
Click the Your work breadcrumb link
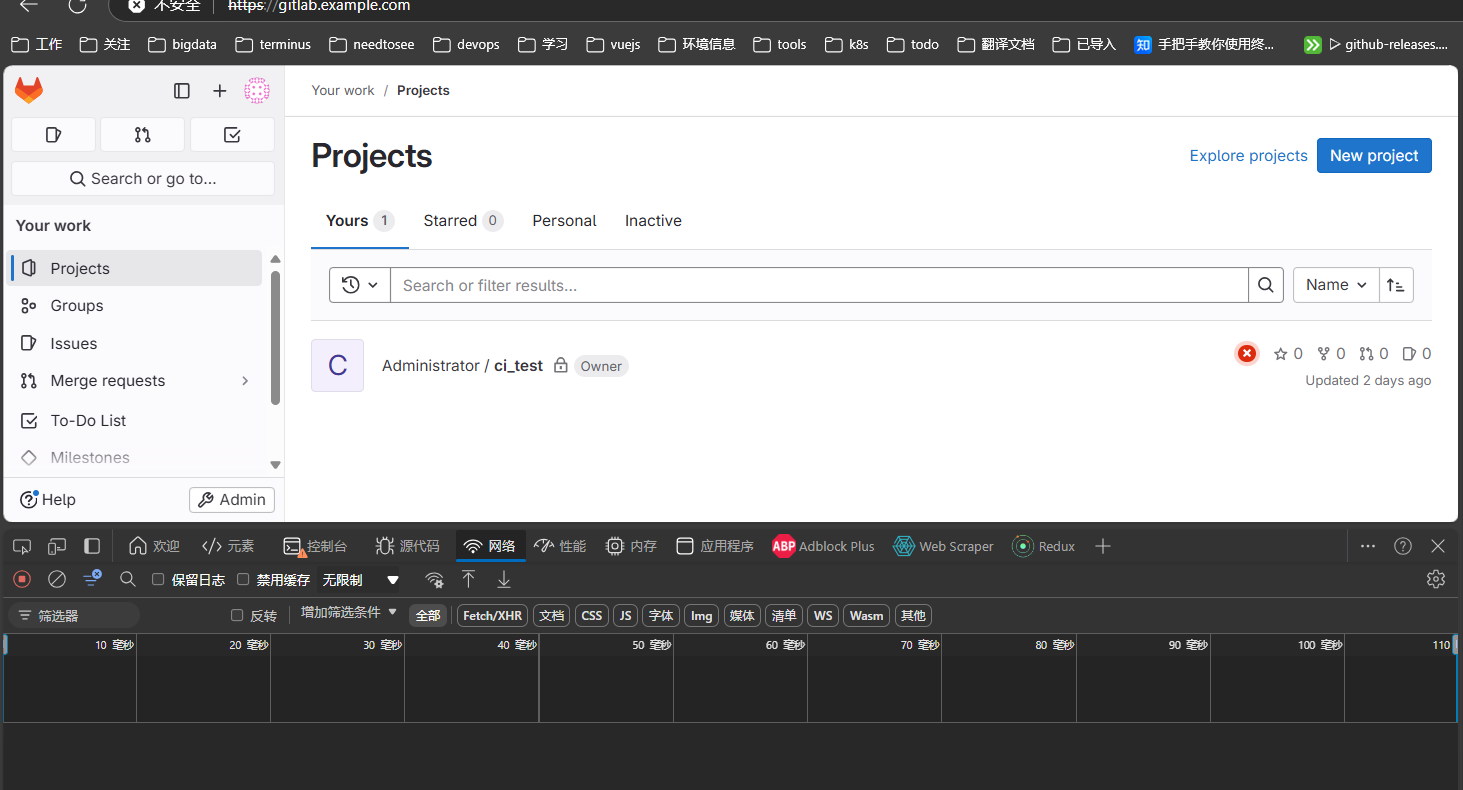(x=343, y=90)
